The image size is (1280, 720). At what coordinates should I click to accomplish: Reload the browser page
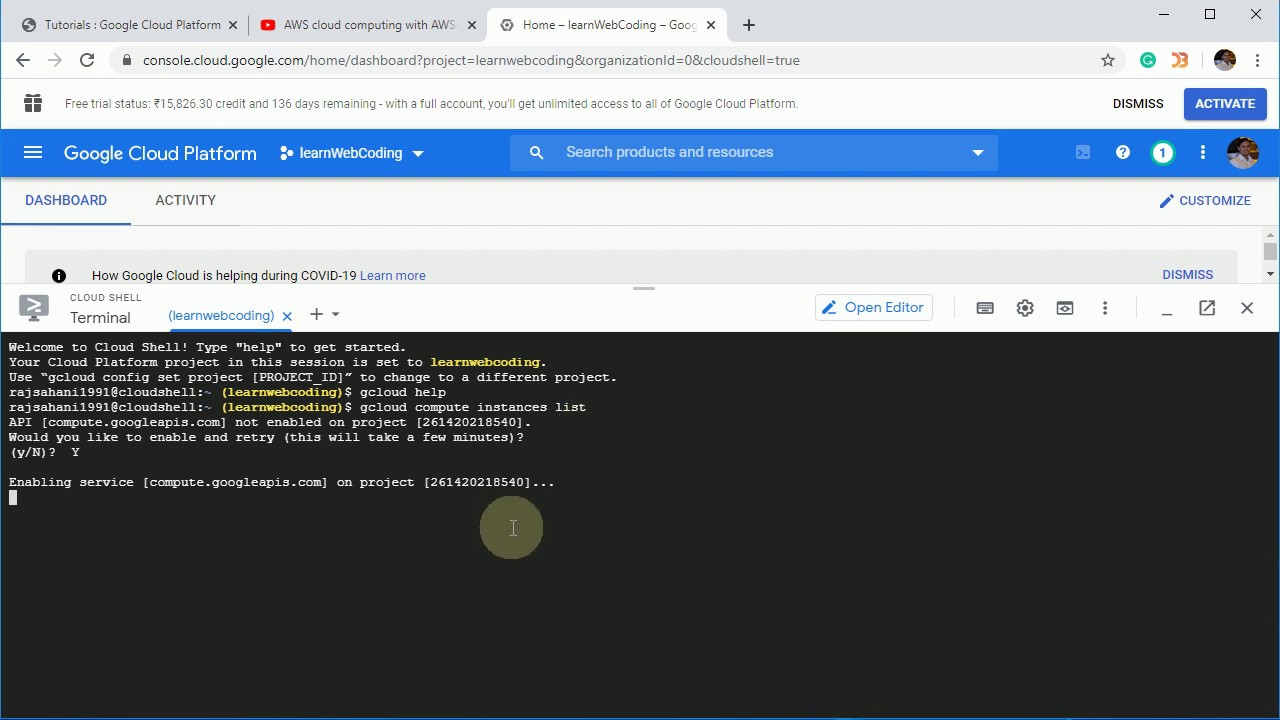click(x=87, y=60)
